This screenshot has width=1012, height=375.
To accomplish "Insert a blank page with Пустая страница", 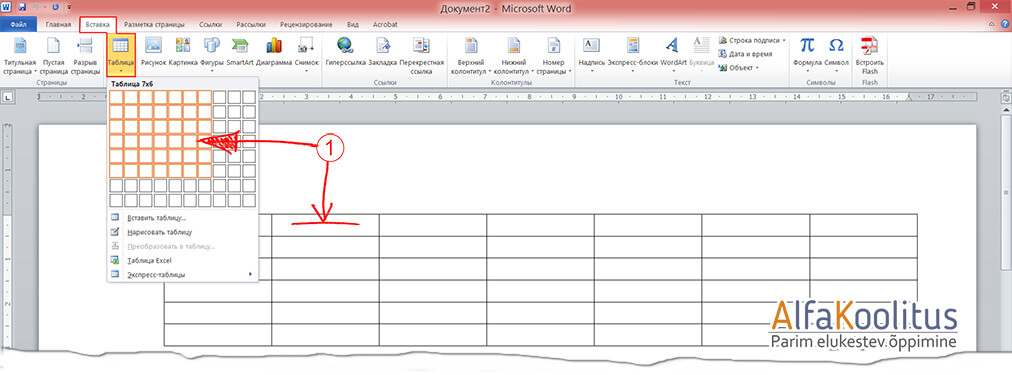I will click(54, 57).
